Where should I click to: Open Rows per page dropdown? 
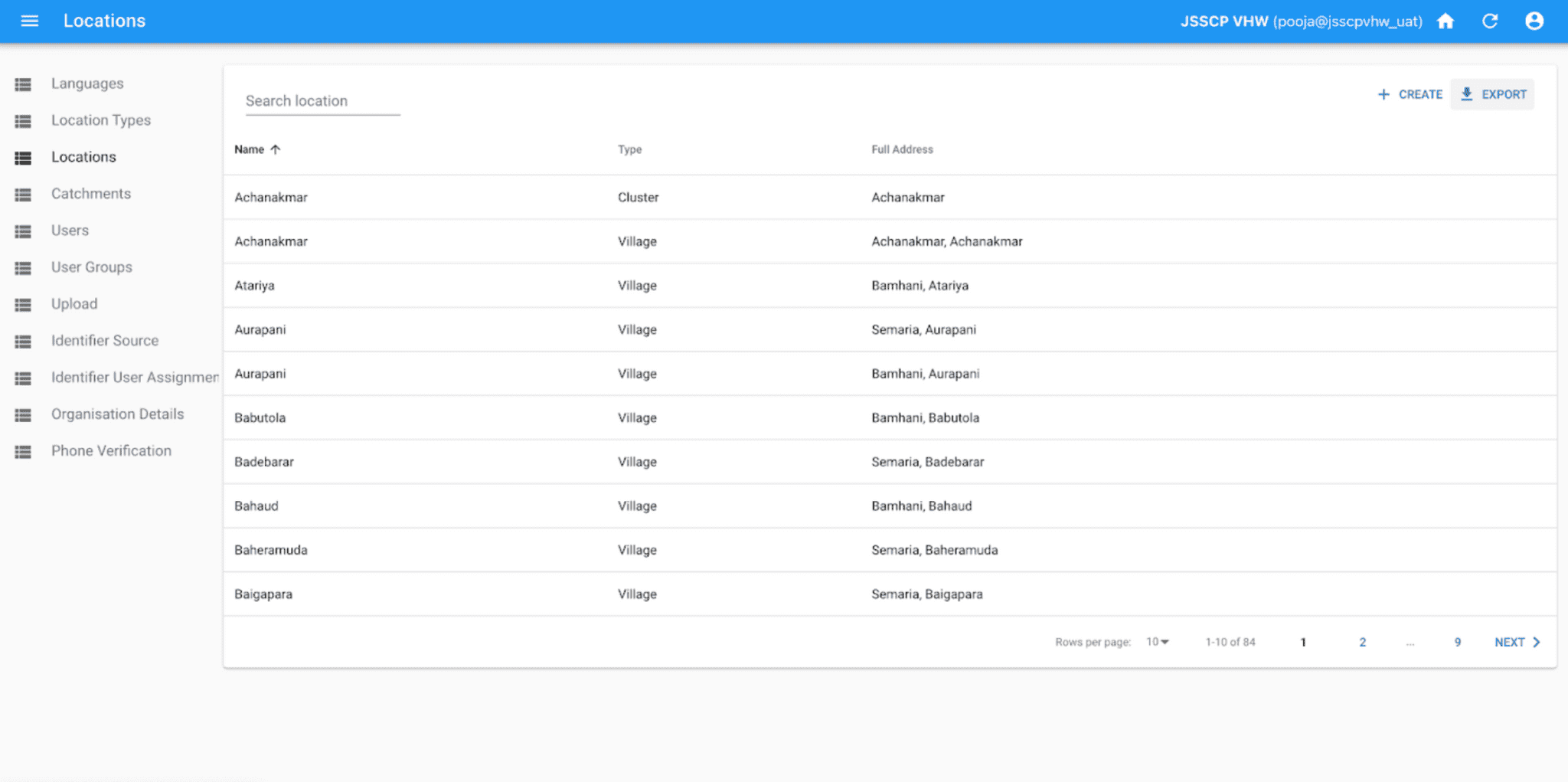coord(1158,642)
